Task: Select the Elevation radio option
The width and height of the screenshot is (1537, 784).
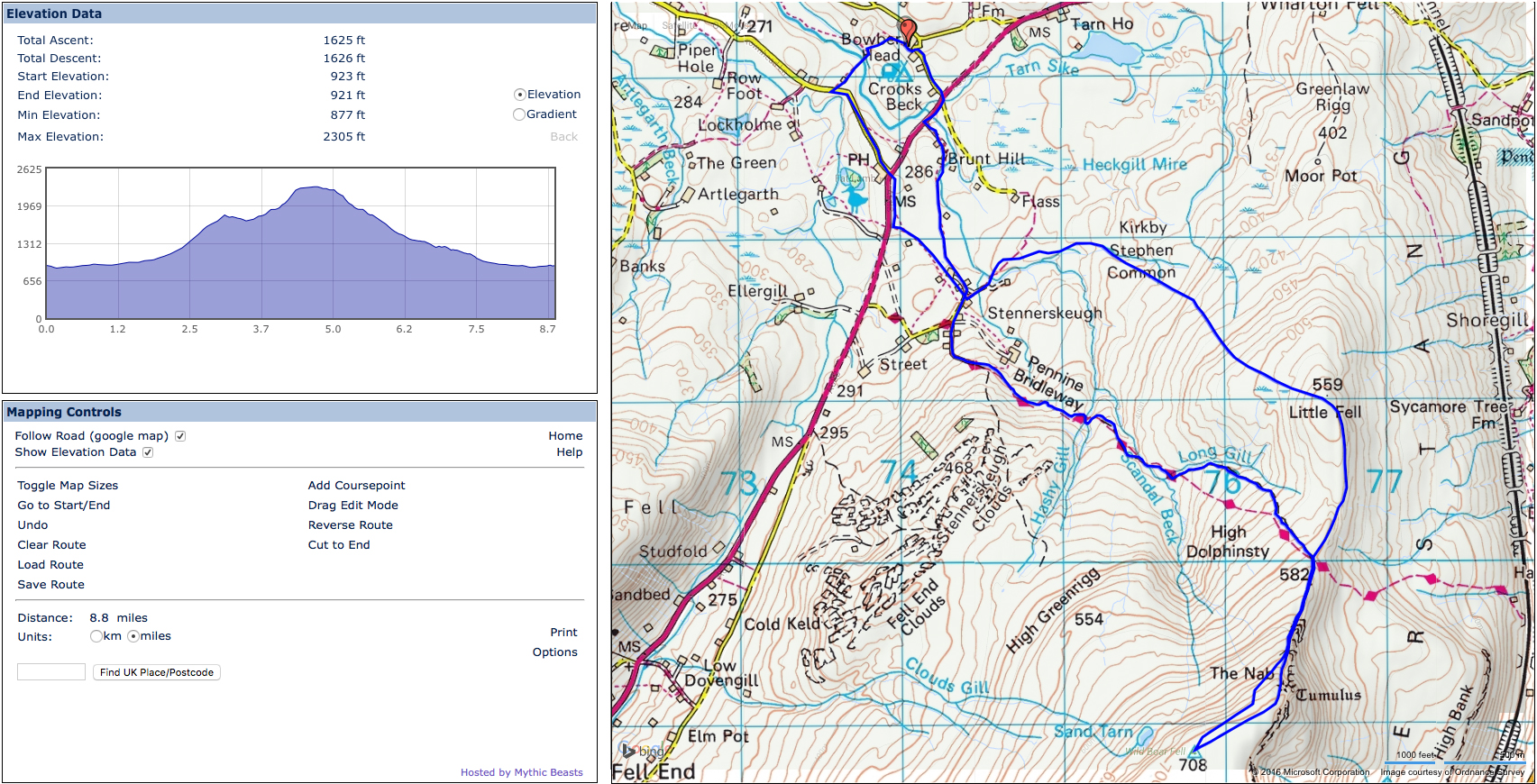Action: (x=520, y=95)
